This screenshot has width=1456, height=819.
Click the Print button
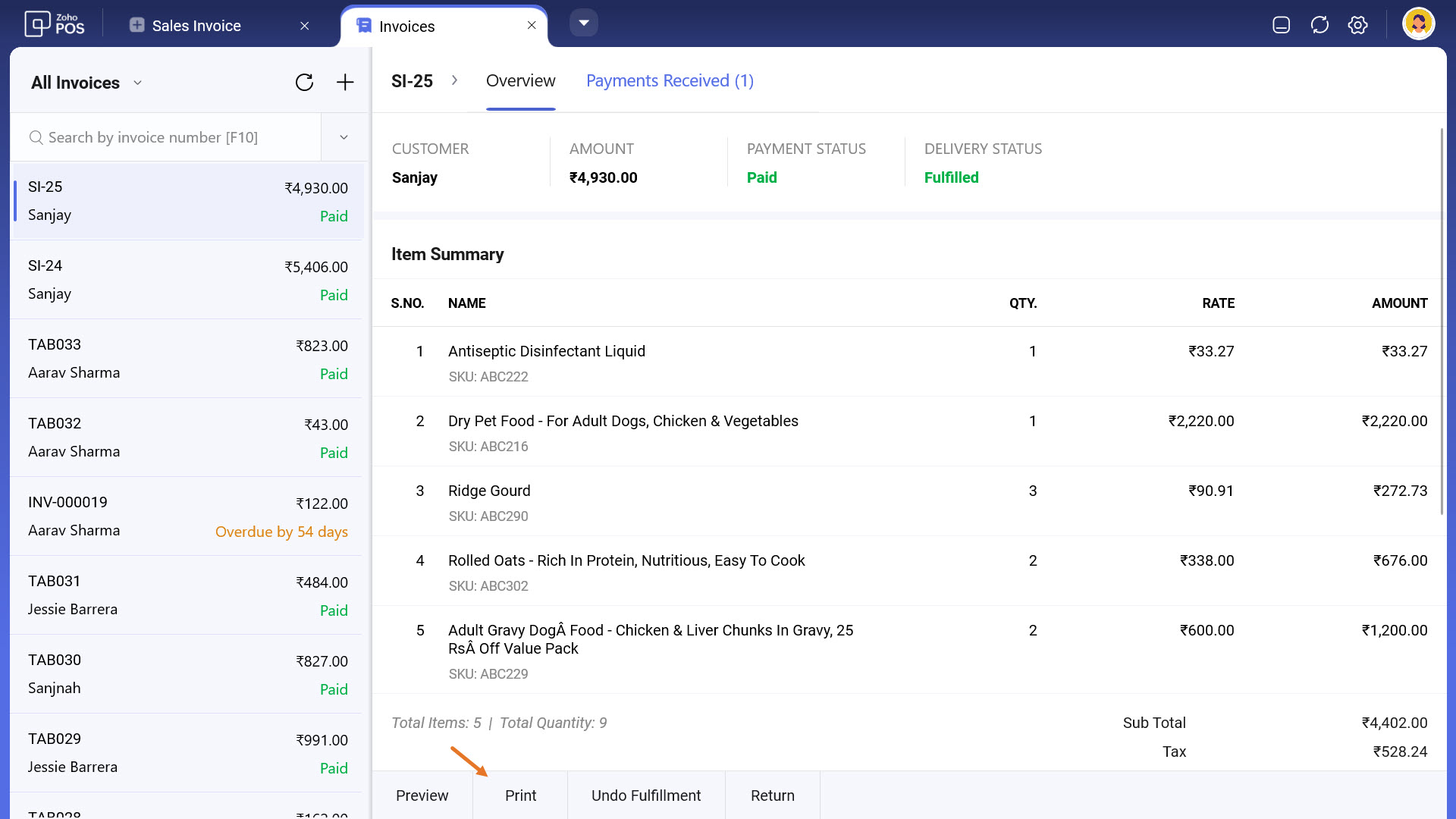[x=520, y=795]
